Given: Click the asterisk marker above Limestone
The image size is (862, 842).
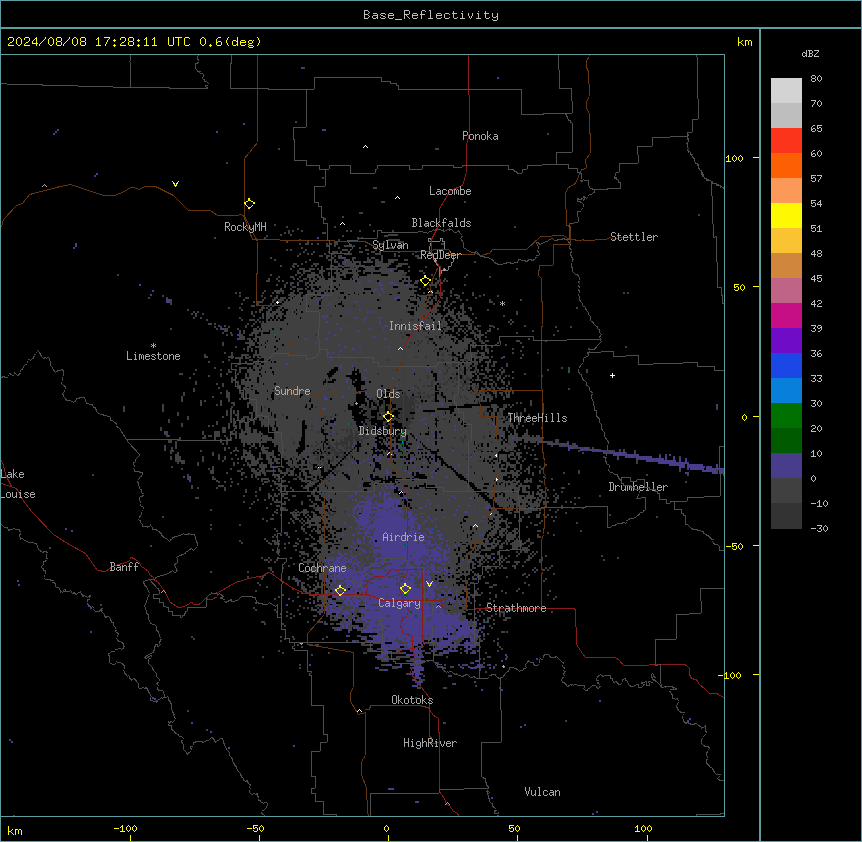Looking at the screenshot, I should click(x=153, y=345).
